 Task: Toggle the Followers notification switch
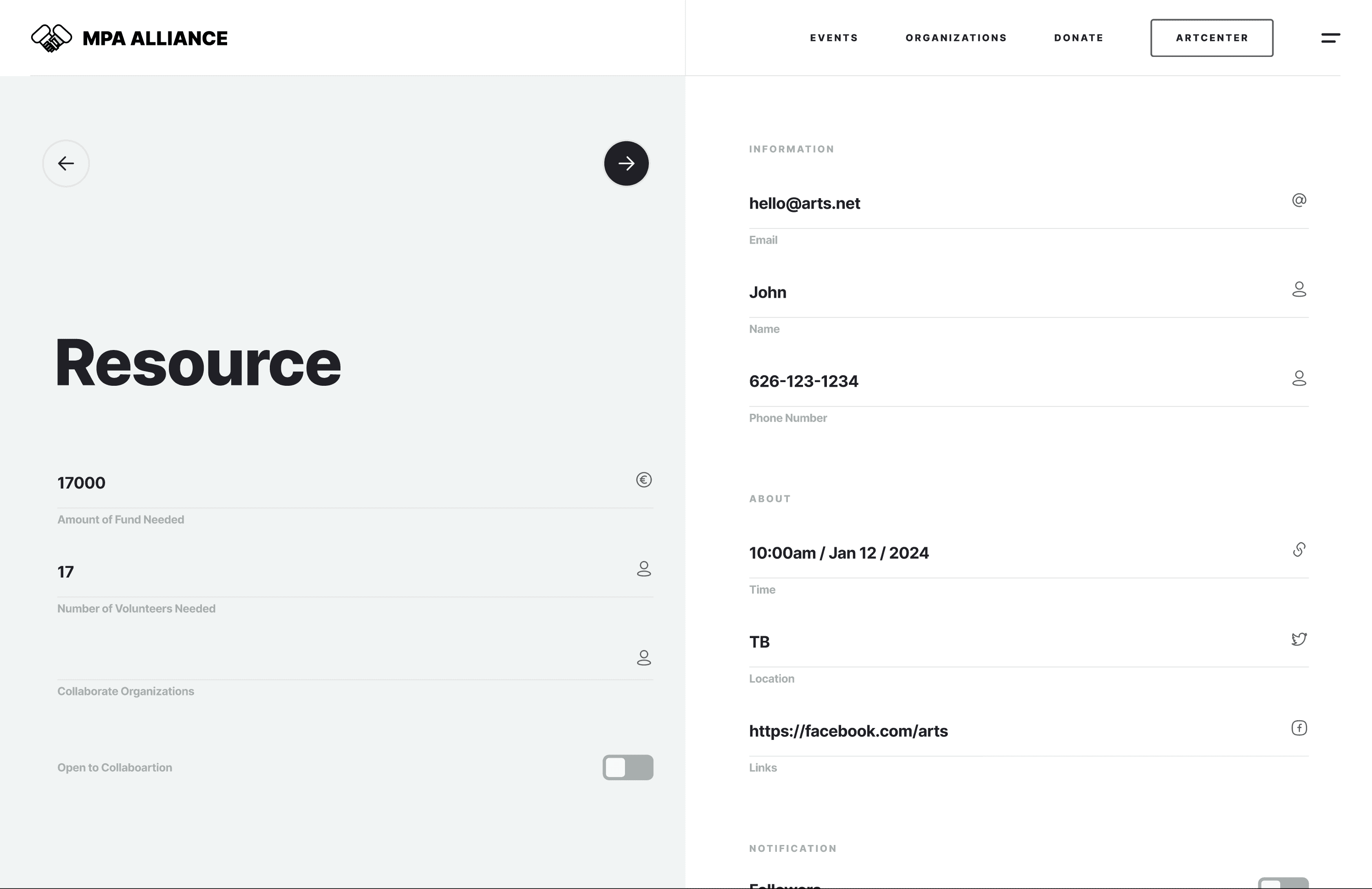click(x=1283, y=884)
